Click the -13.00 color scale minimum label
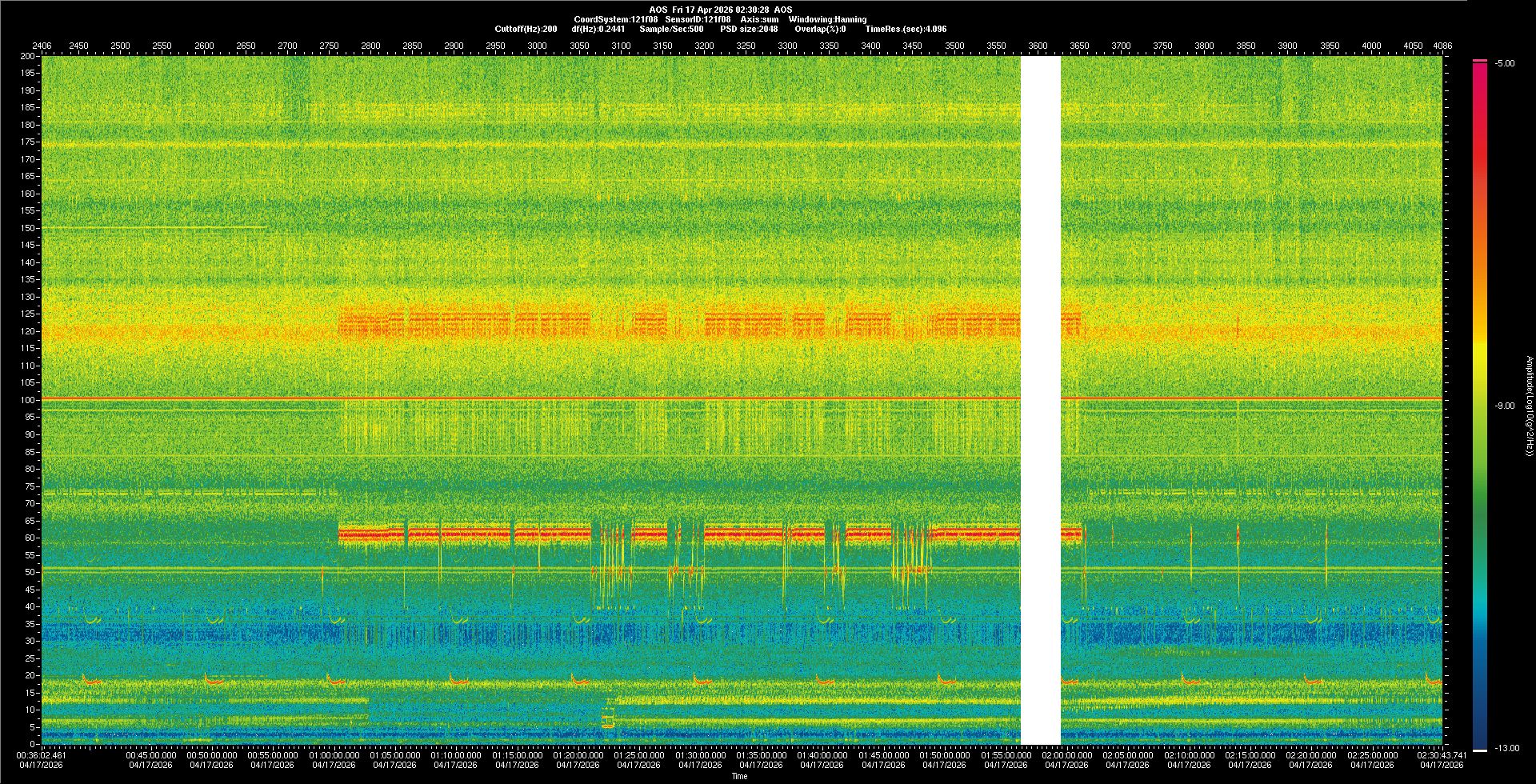Image resolution: width=1536 pixels, height=784 pixels. click(1506, 749)
